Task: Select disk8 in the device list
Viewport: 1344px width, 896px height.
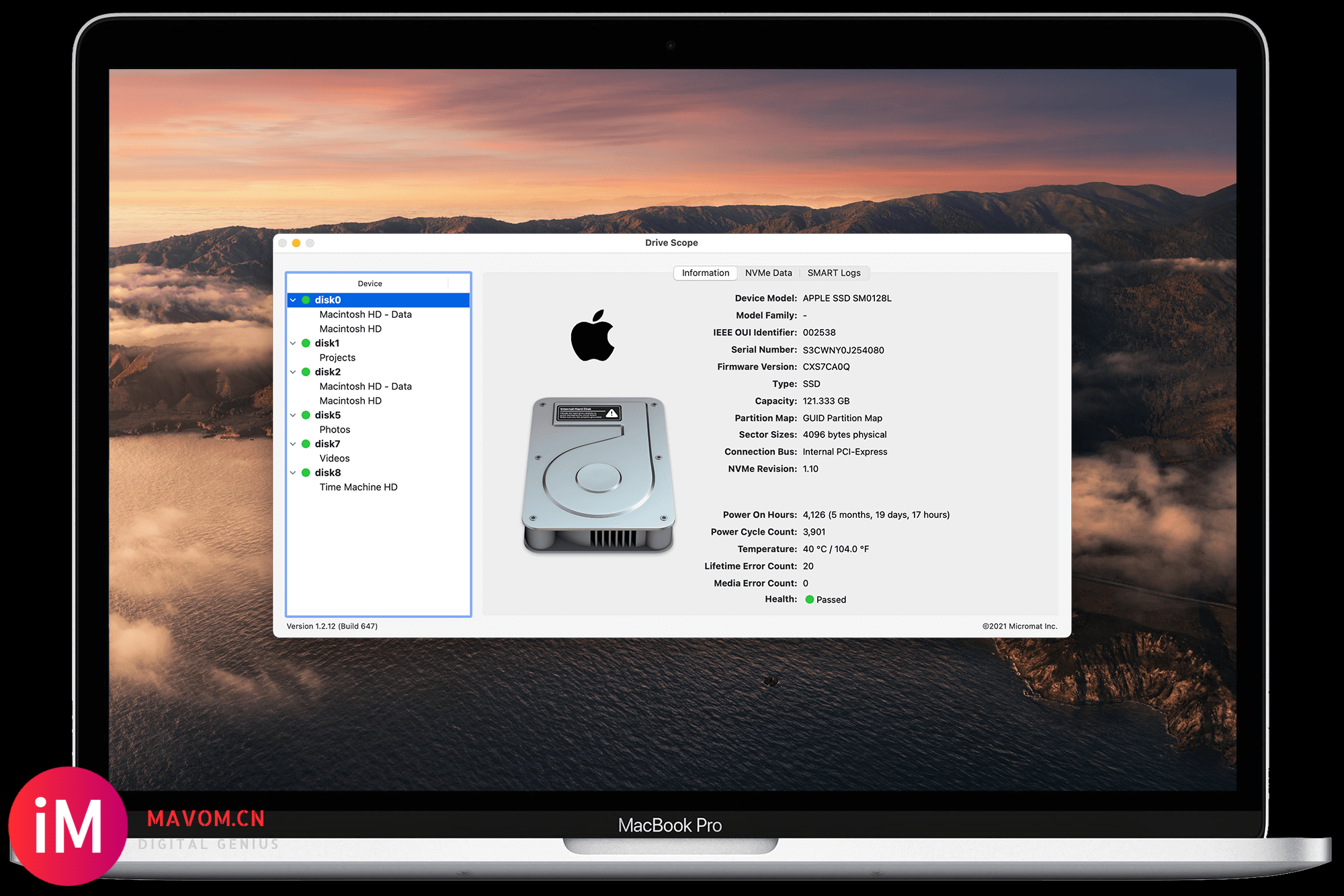Action: point(378,473)
